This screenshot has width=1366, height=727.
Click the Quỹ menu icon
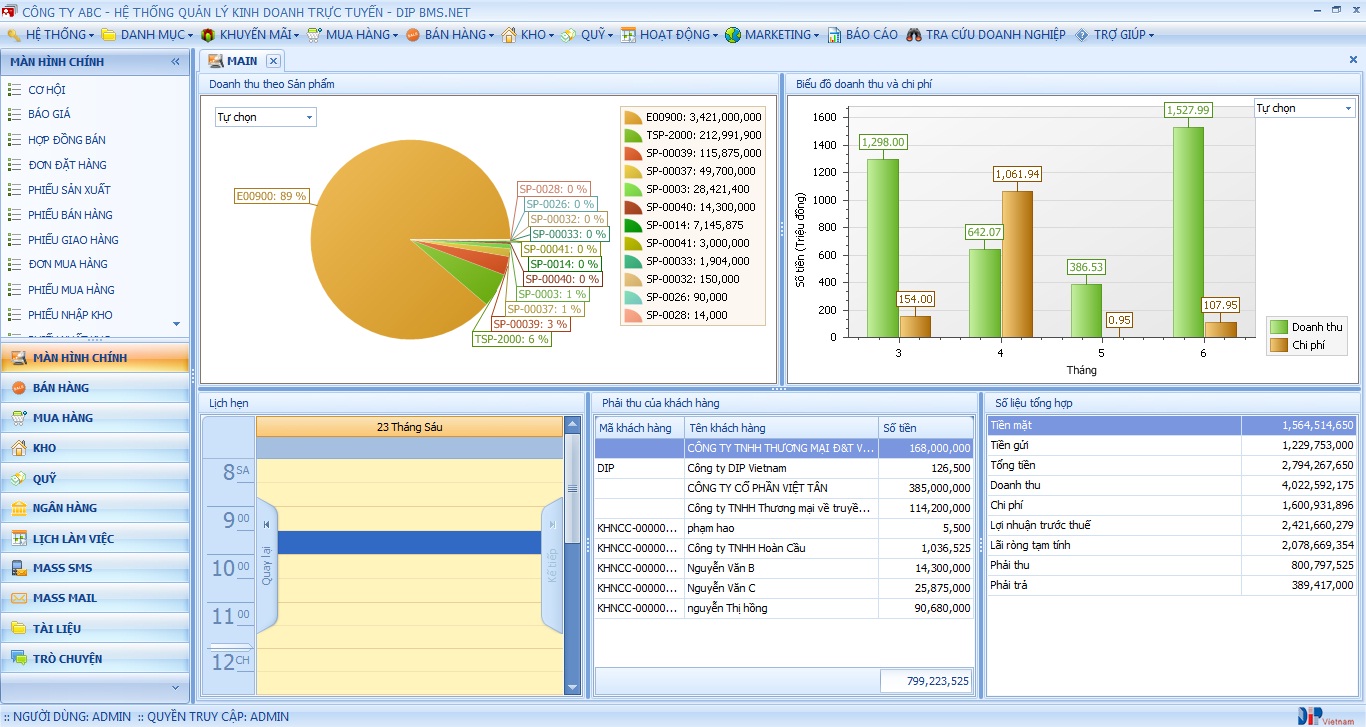click(568, 35)
